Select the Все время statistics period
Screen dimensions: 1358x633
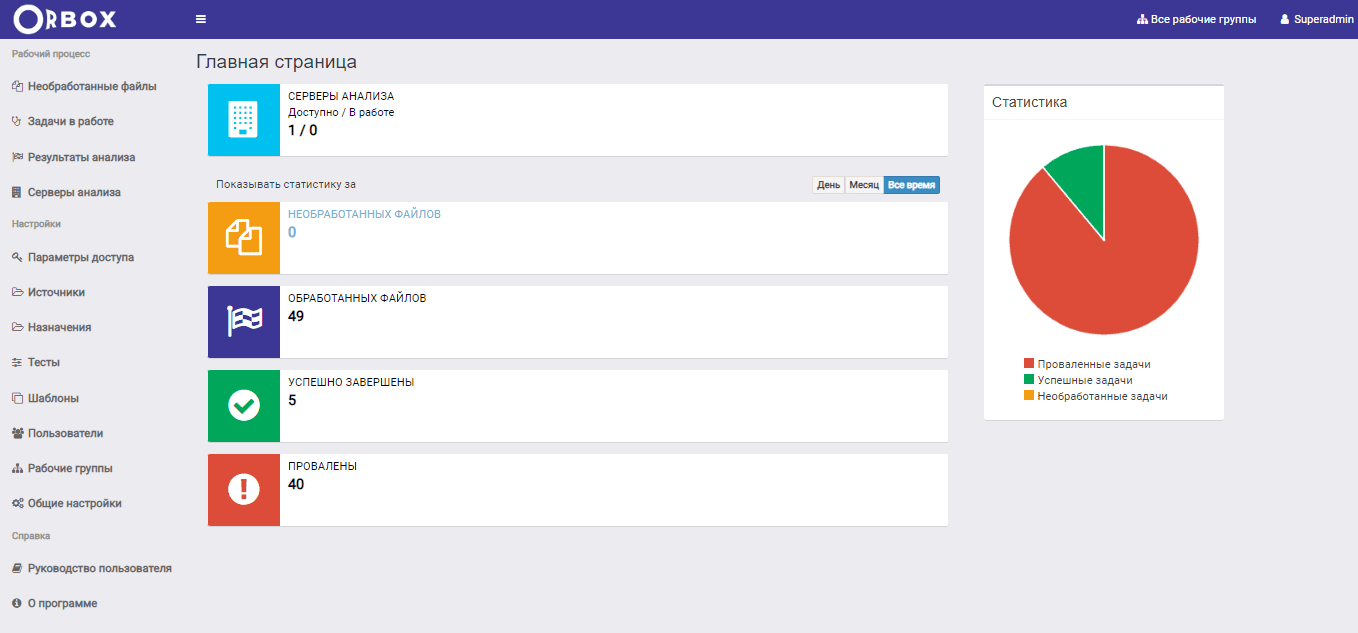click(x=912, y=185)
